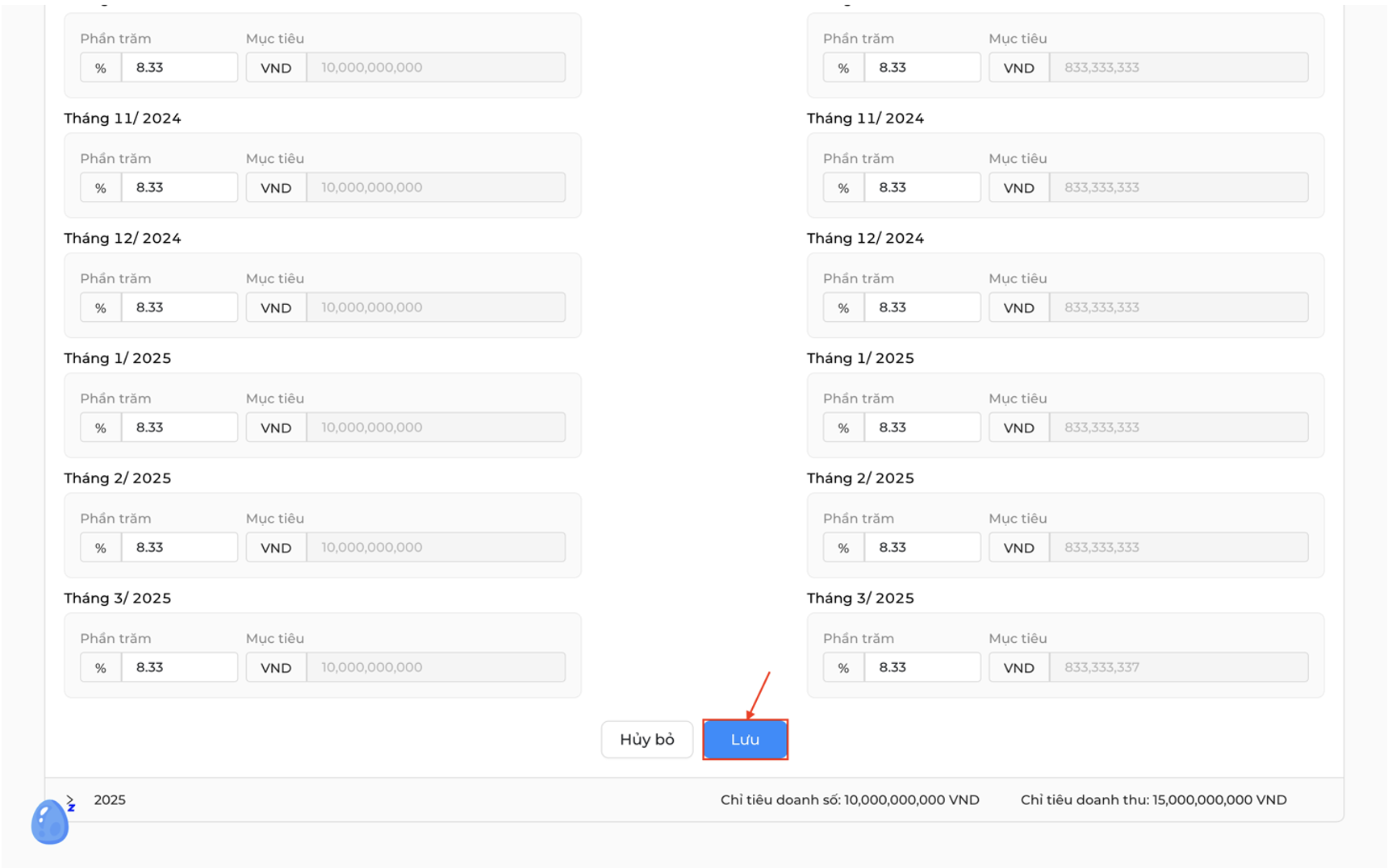Click the left Tháng 2/2025 target field 10,000,000,000

(x=436, y=547)
